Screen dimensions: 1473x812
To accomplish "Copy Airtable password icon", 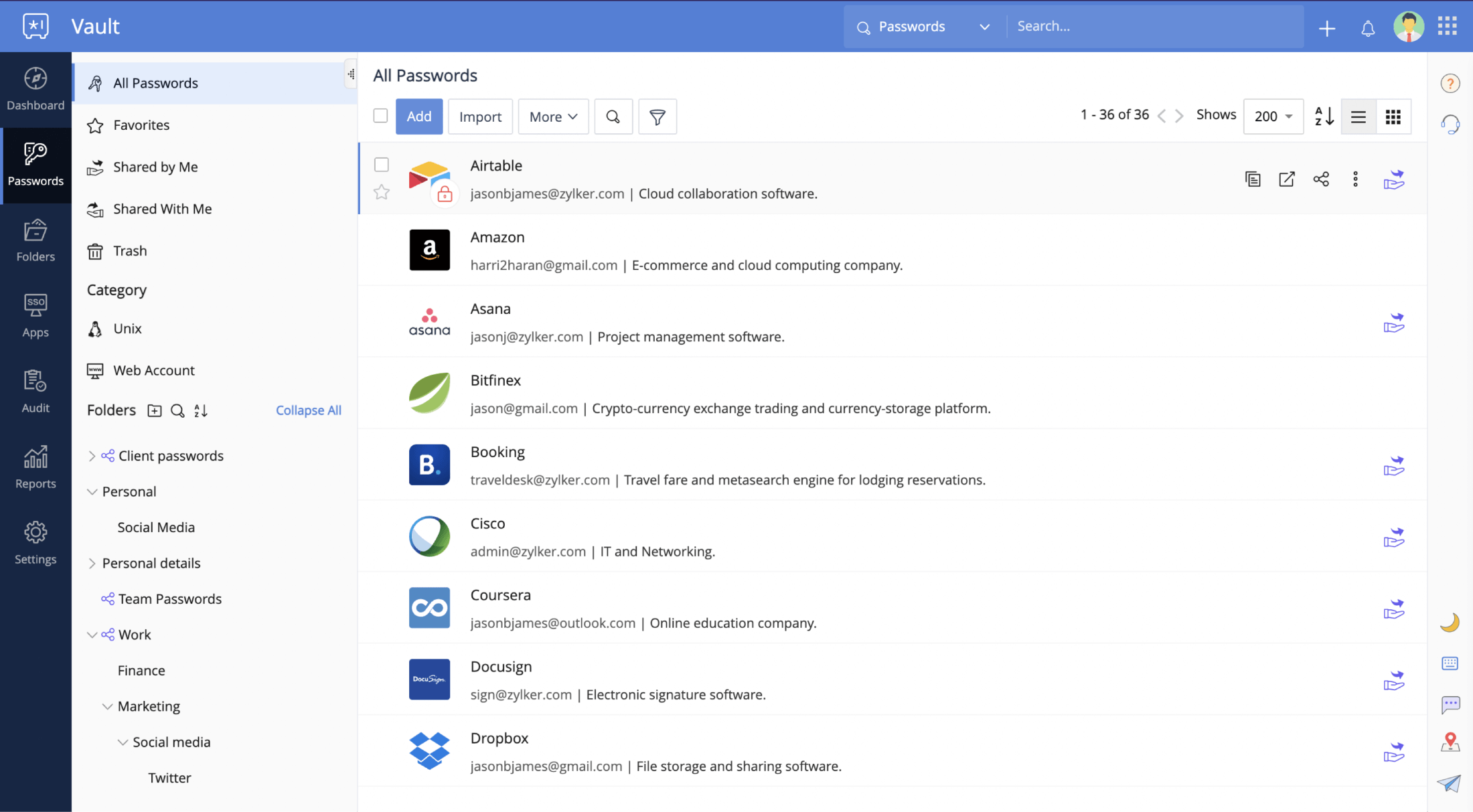I will pyautogui.click(x=1253, y=179).
